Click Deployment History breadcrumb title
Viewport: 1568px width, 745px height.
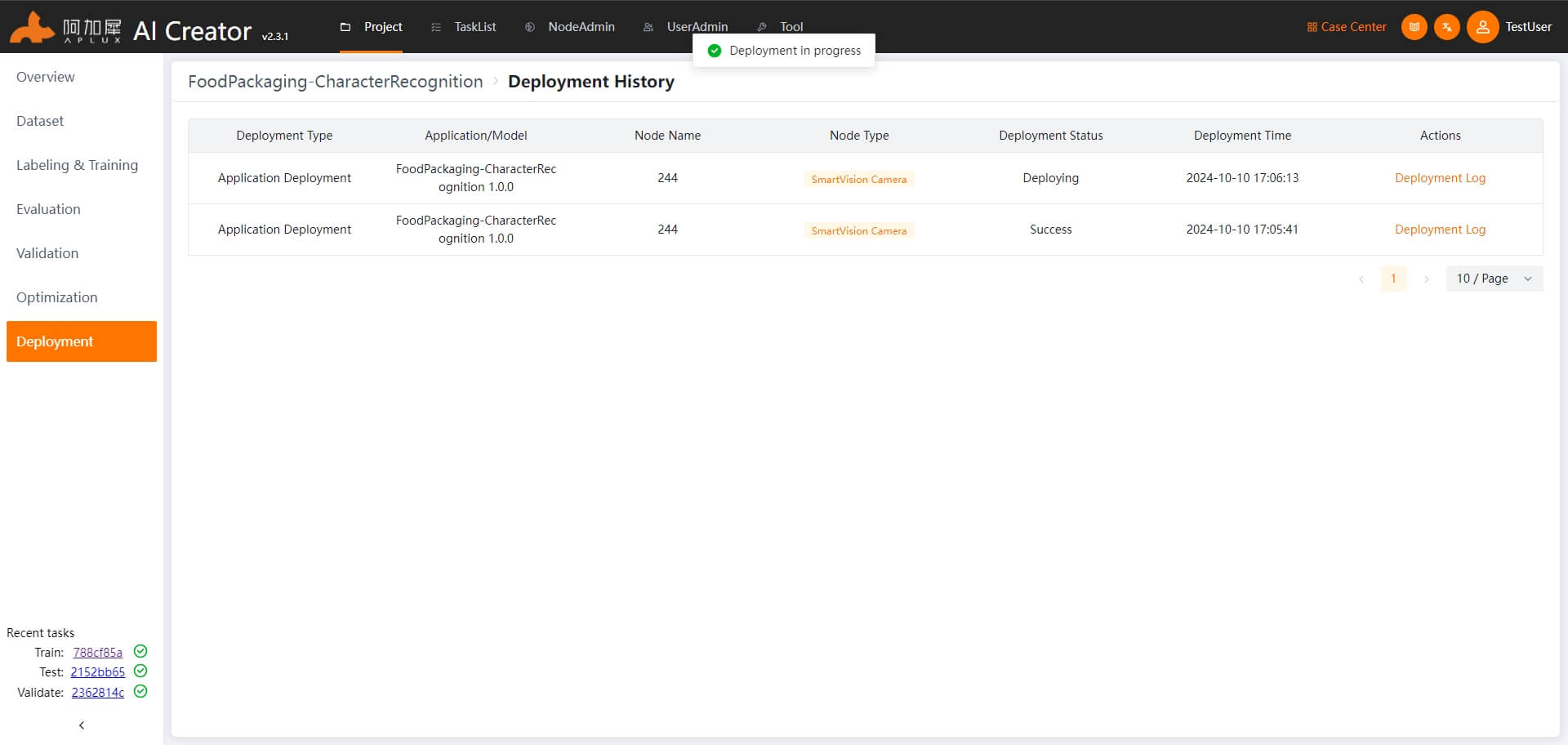tap(591, 82)
